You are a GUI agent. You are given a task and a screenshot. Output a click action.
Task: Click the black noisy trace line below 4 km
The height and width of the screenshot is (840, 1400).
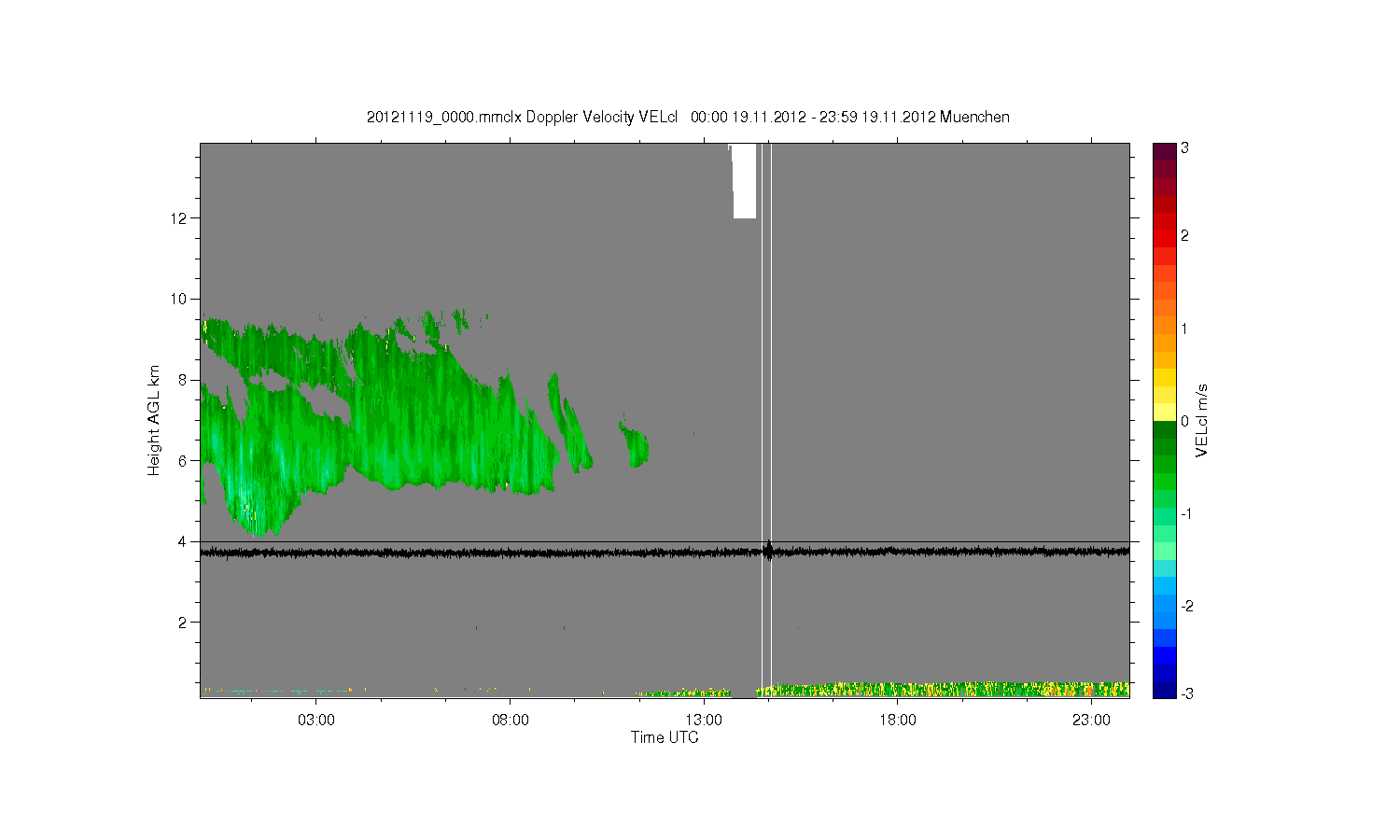click(x=665, y=553)
